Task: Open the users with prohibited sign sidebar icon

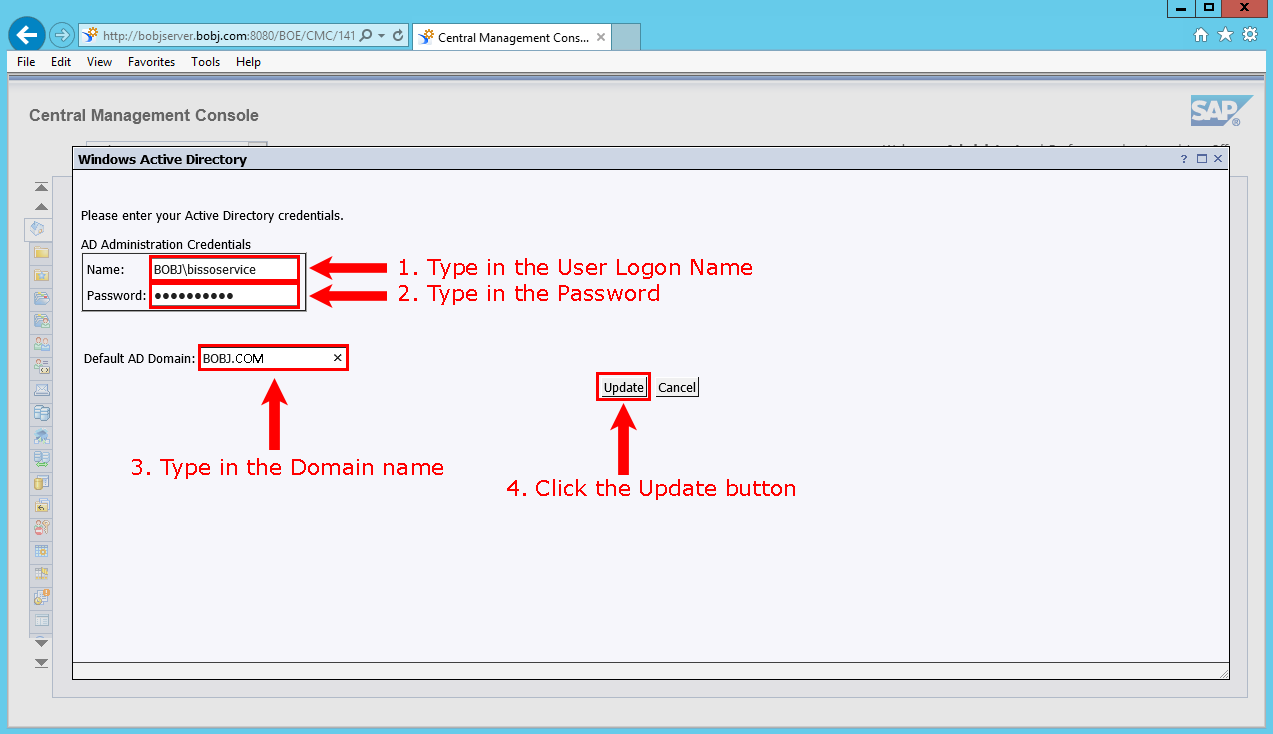Action: [41, 528]
